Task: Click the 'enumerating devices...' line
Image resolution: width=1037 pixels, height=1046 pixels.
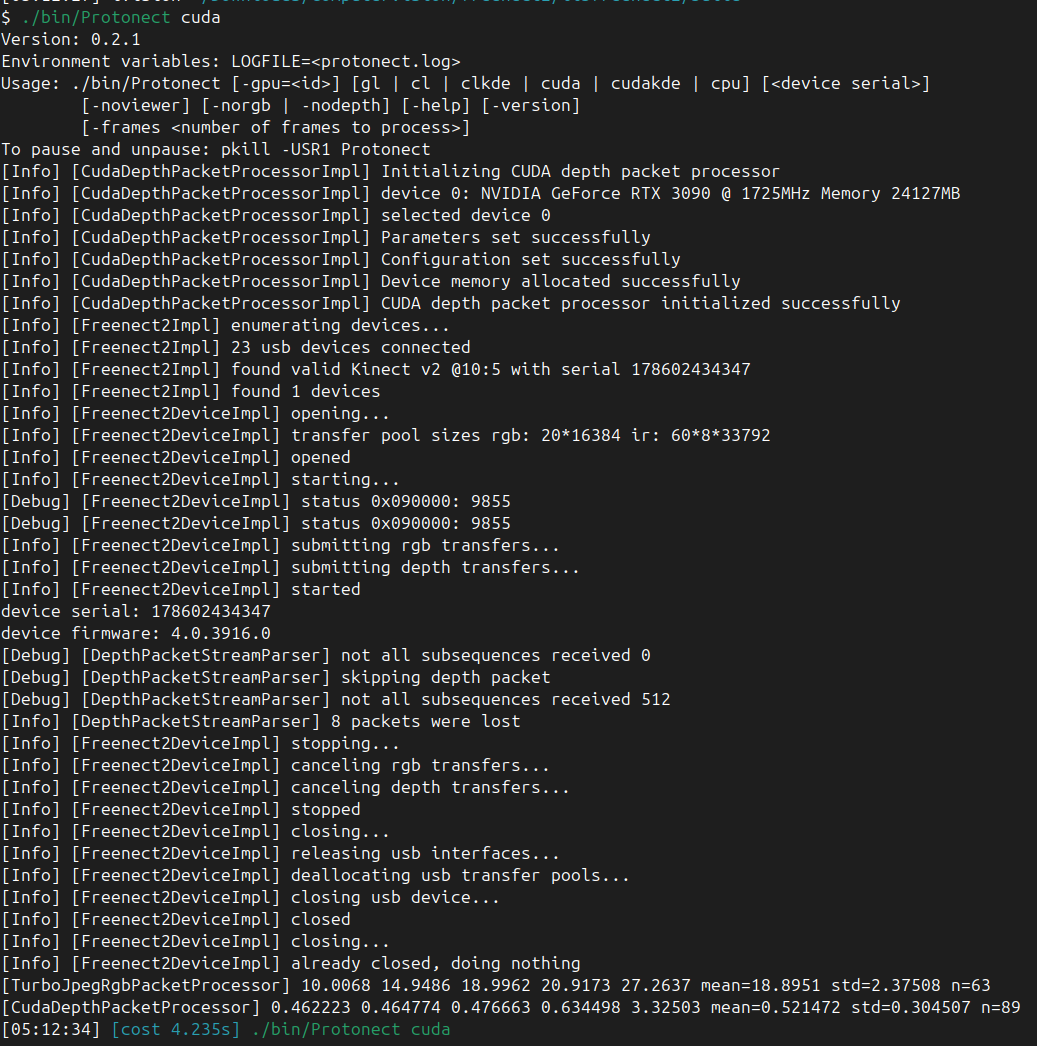Action: pyautogui.click(x=225, y=326)
